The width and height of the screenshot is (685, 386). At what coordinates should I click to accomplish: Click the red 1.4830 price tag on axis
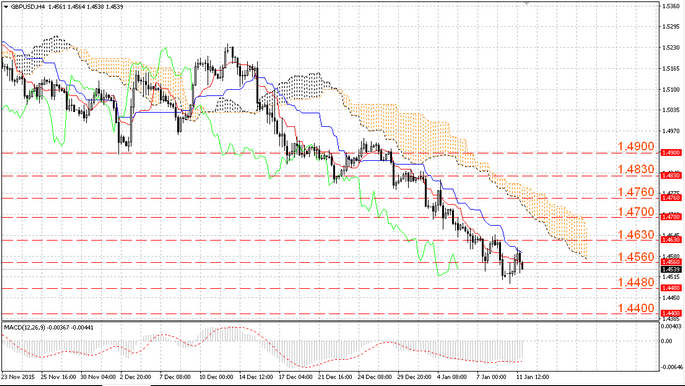(671, 176)
